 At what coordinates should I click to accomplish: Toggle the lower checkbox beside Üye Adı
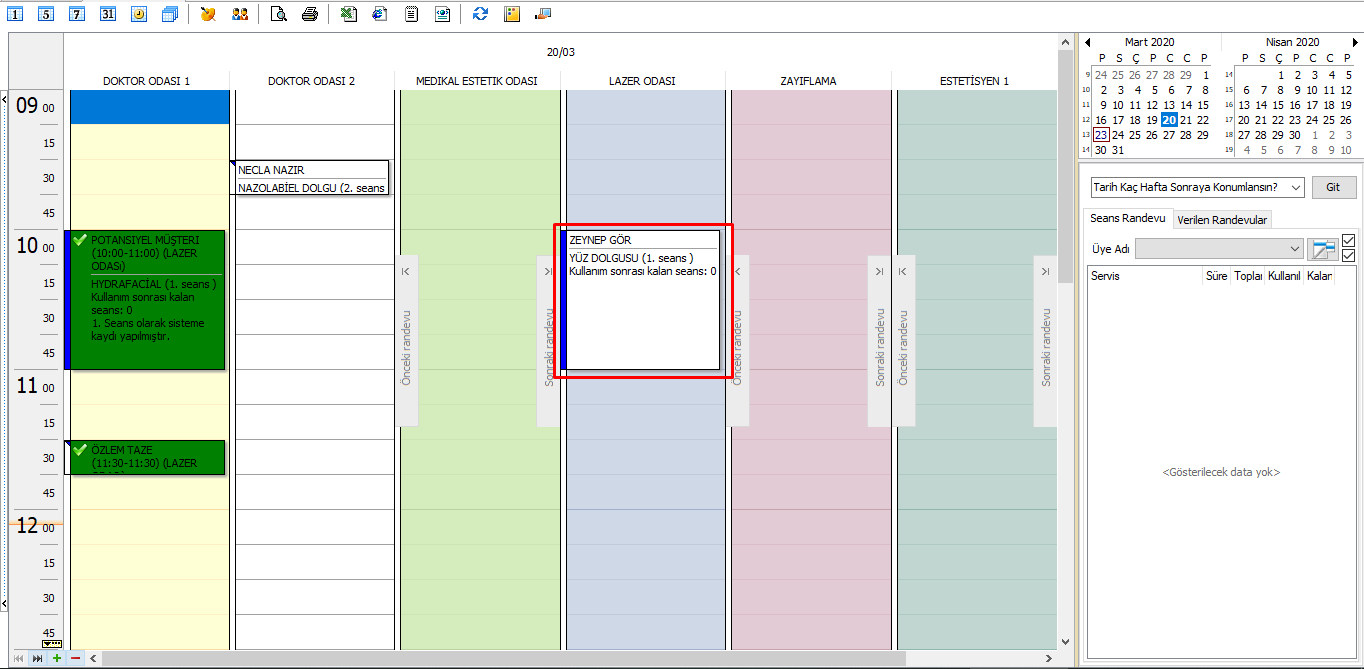pos(1348,256)
